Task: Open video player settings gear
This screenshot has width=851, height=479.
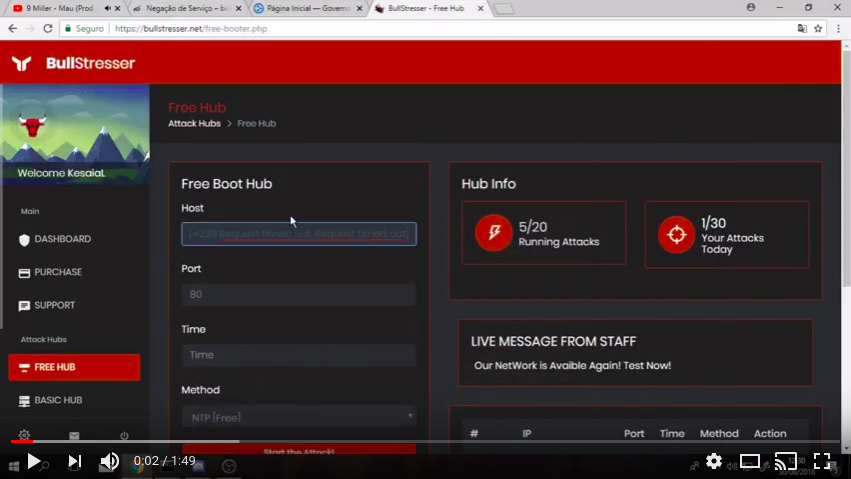Action: (x=714, y=462)
